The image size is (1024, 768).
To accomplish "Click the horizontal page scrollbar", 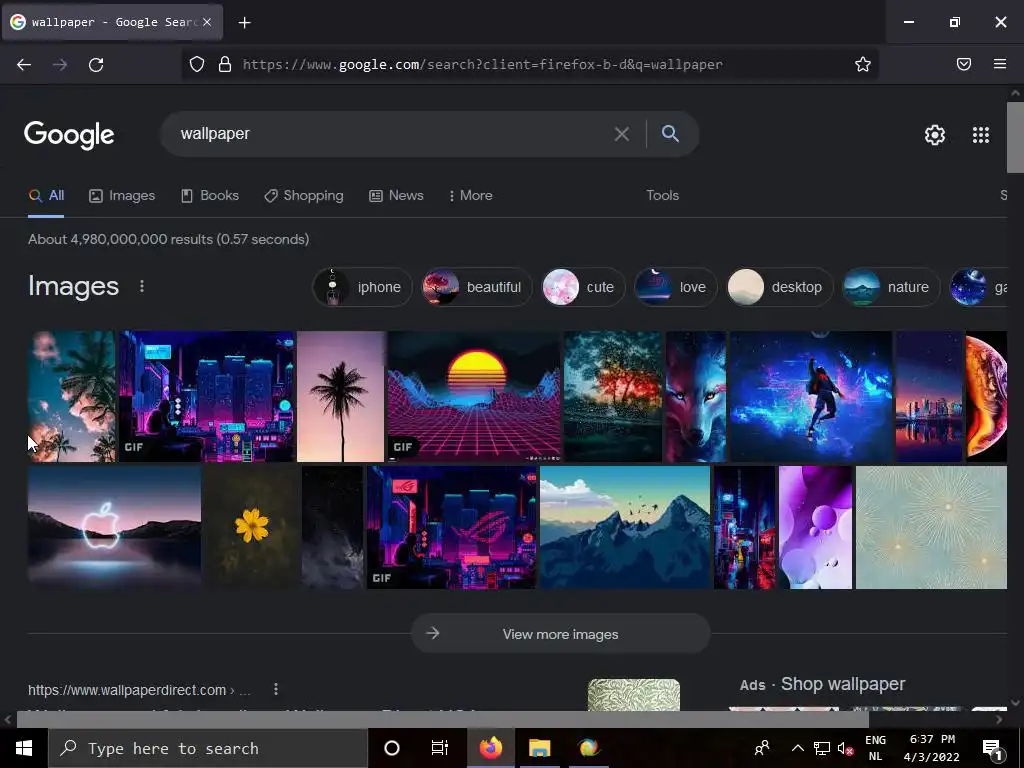I will pos(443,719).
